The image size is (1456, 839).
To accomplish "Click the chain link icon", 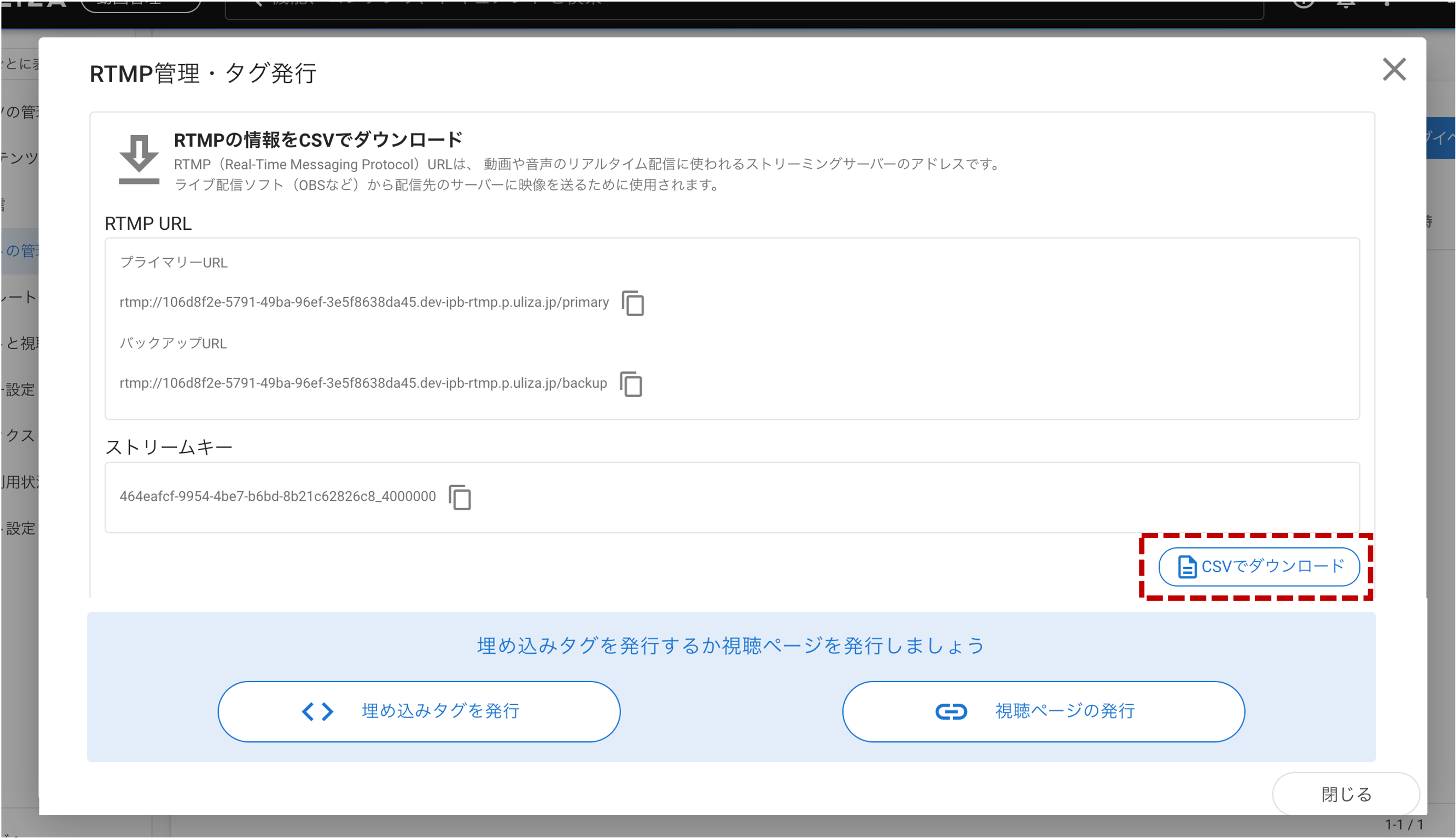I will click(951, 712).
